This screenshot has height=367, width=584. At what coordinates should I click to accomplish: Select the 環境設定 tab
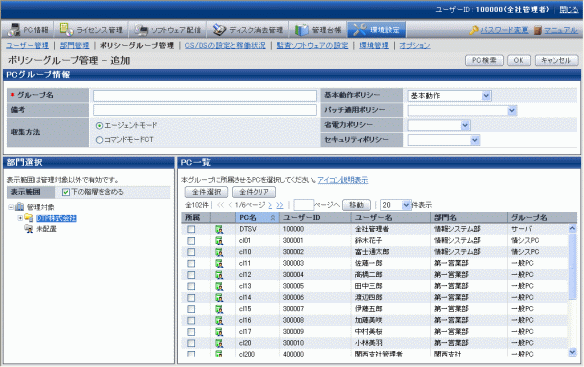[377, 30]
